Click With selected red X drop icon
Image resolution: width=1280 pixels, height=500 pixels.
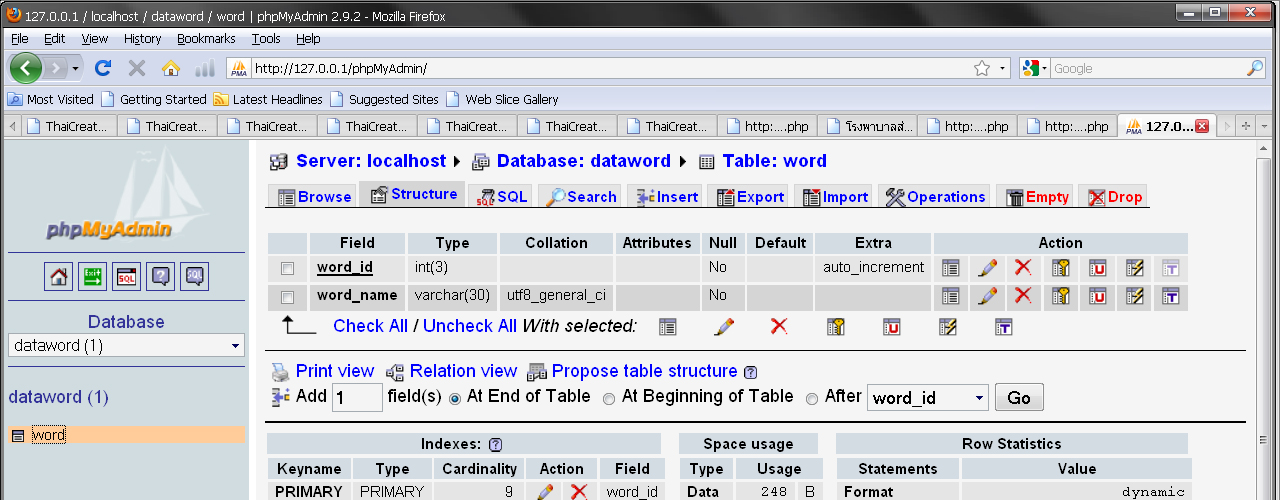click(x=779, y=326)
